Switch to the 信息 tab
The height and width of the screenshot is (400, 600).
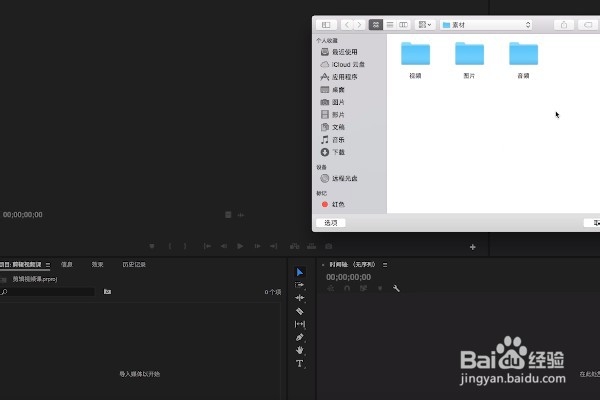pyautogui.click(x=67, y=264)
